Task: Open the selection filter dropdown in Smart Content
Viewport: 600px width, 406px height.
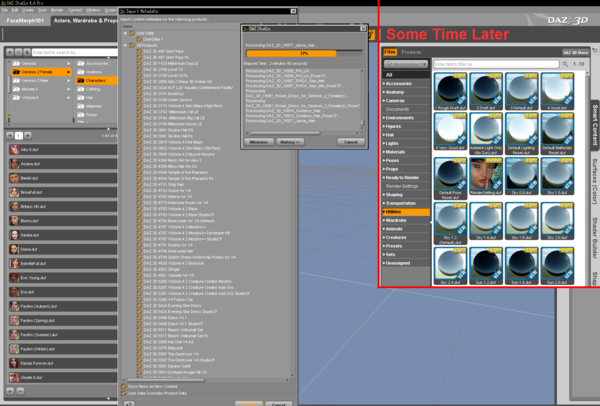Action: click(x=406, y=64)
